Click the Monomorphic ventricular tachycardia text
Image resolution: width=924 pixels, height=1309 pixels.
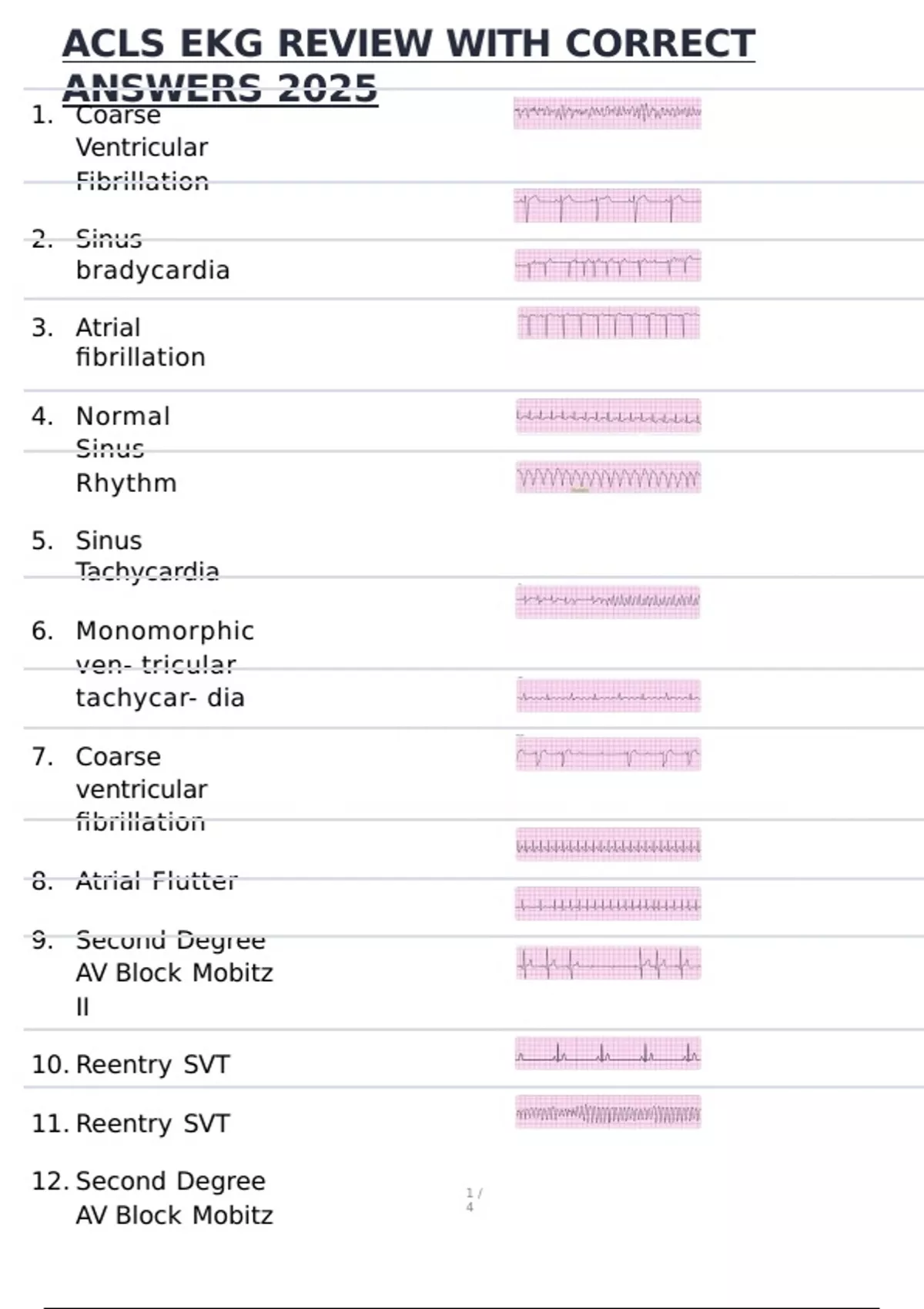pos(164,664)
